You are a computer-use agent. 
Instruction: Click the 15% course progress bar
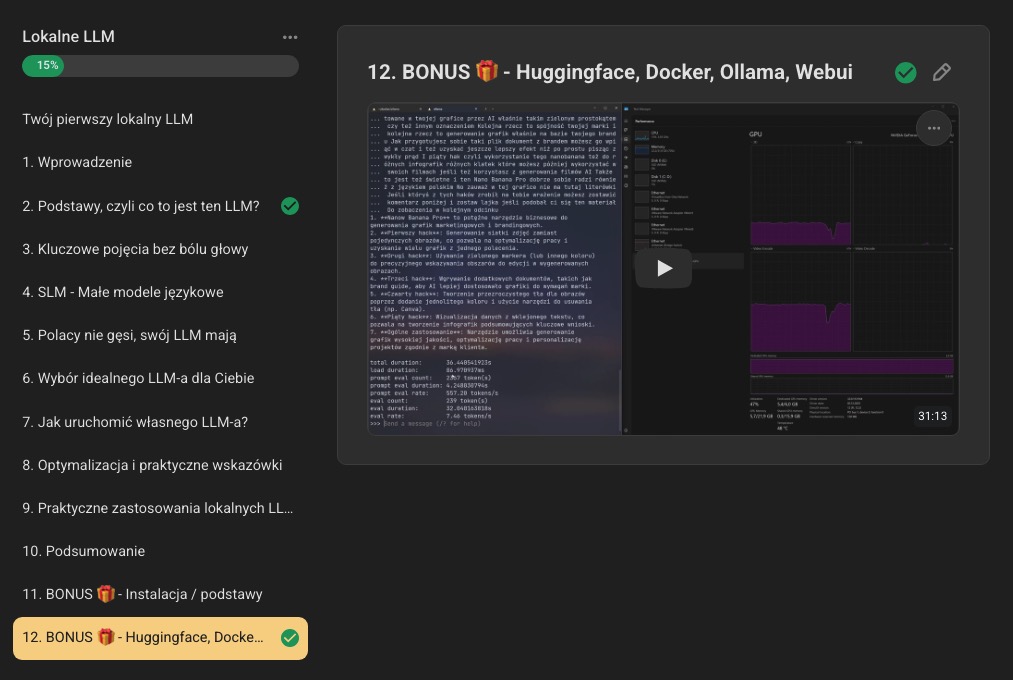click(160, 66)
